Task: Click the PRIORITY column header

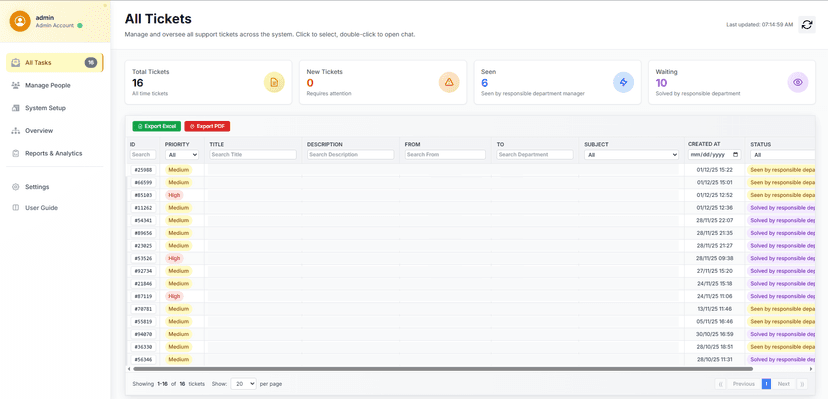Action: point(177,144)
